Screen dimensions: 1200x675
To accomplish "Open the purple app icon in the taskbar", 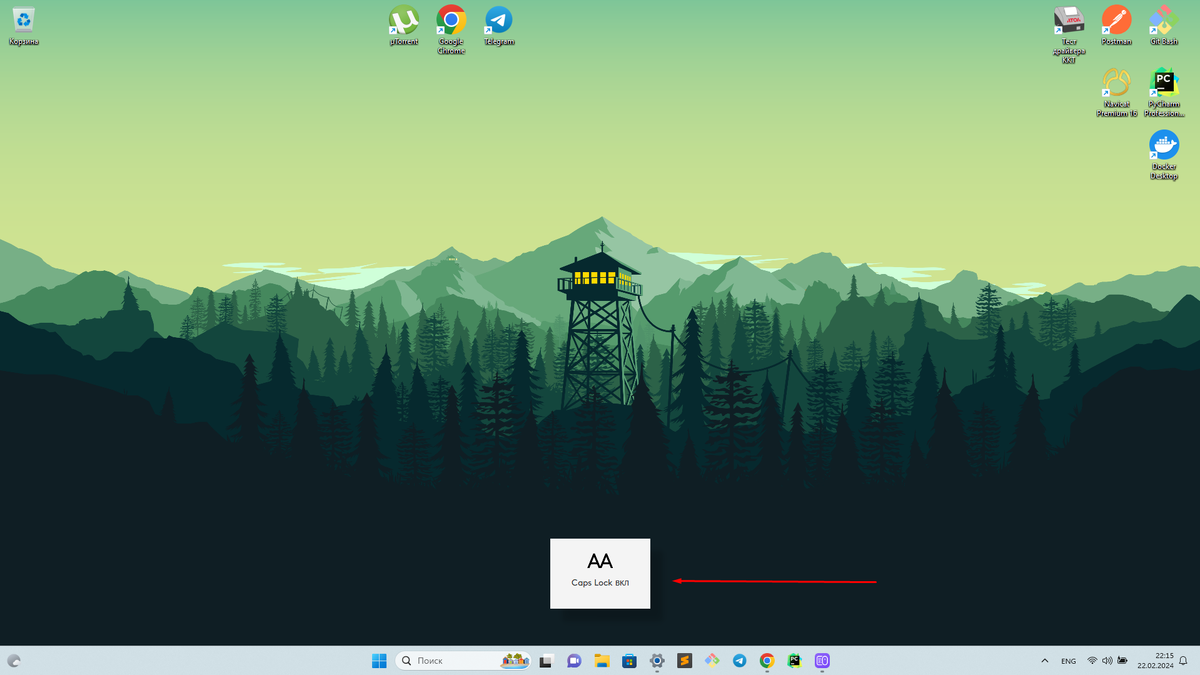I will tap(822, 661).
